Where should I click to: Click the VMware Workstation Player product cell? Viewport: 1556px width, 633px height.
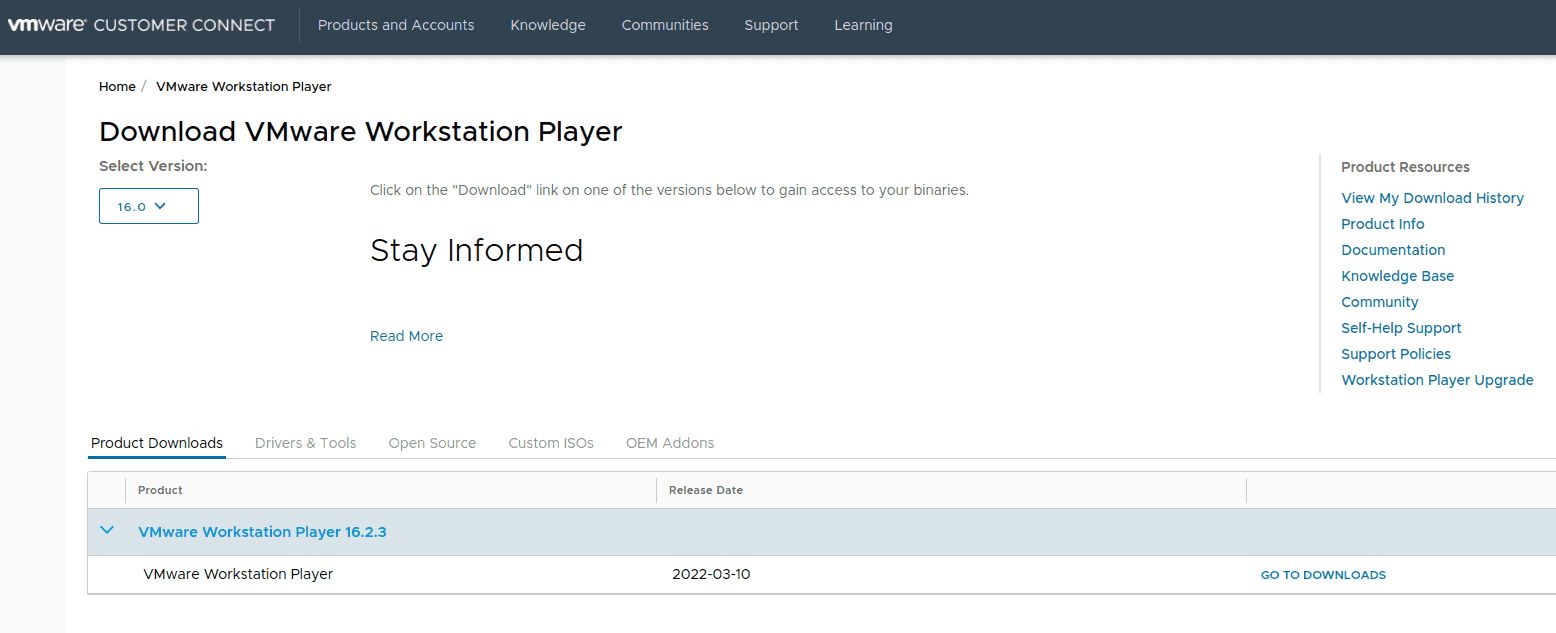pyautogui.click(x=238, y=574)
